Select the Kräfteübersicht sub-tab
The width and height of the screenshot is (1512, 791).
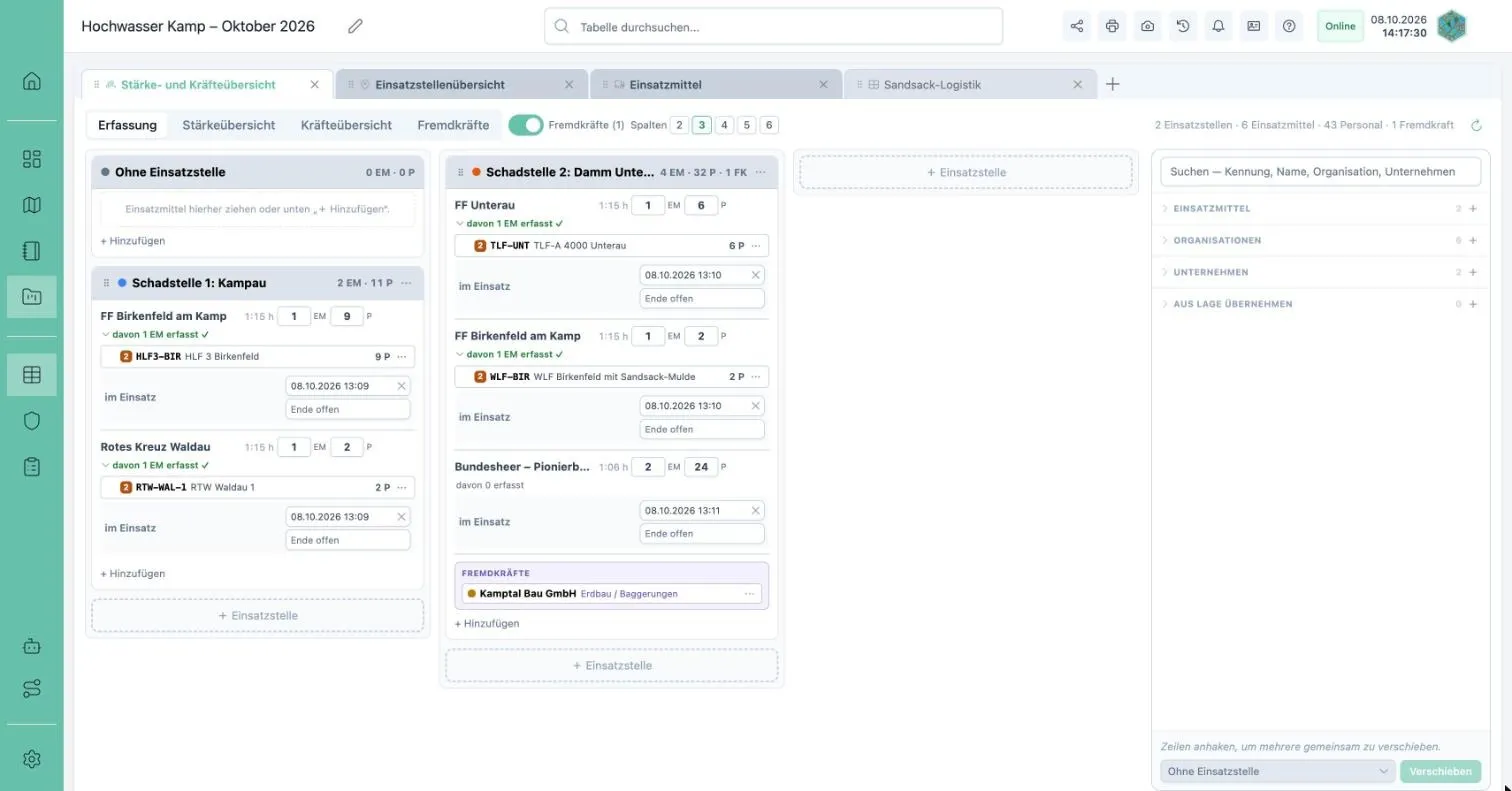coord(346,125)
